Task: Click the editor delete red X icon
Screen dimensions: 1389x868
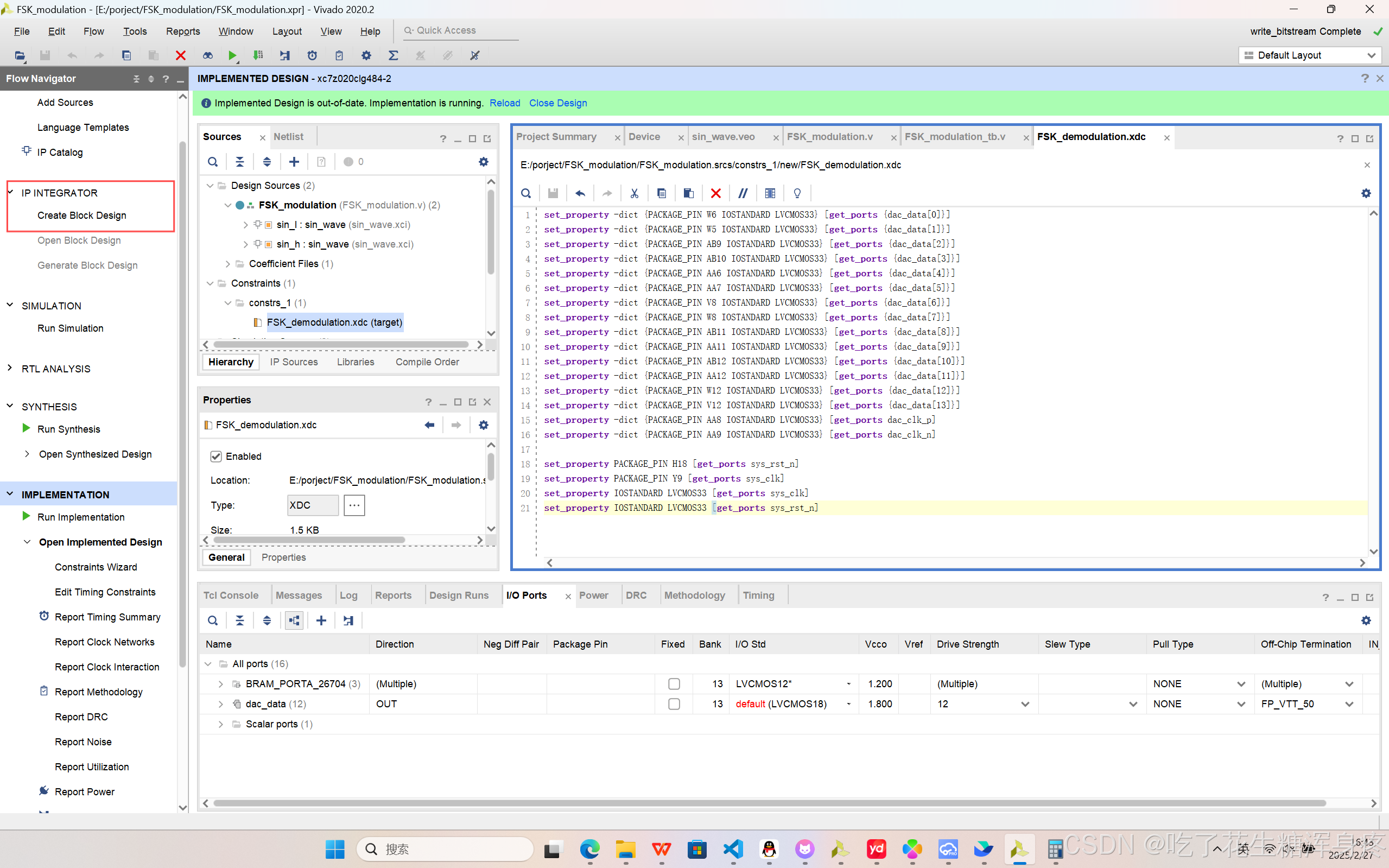Action: (716, 193)
